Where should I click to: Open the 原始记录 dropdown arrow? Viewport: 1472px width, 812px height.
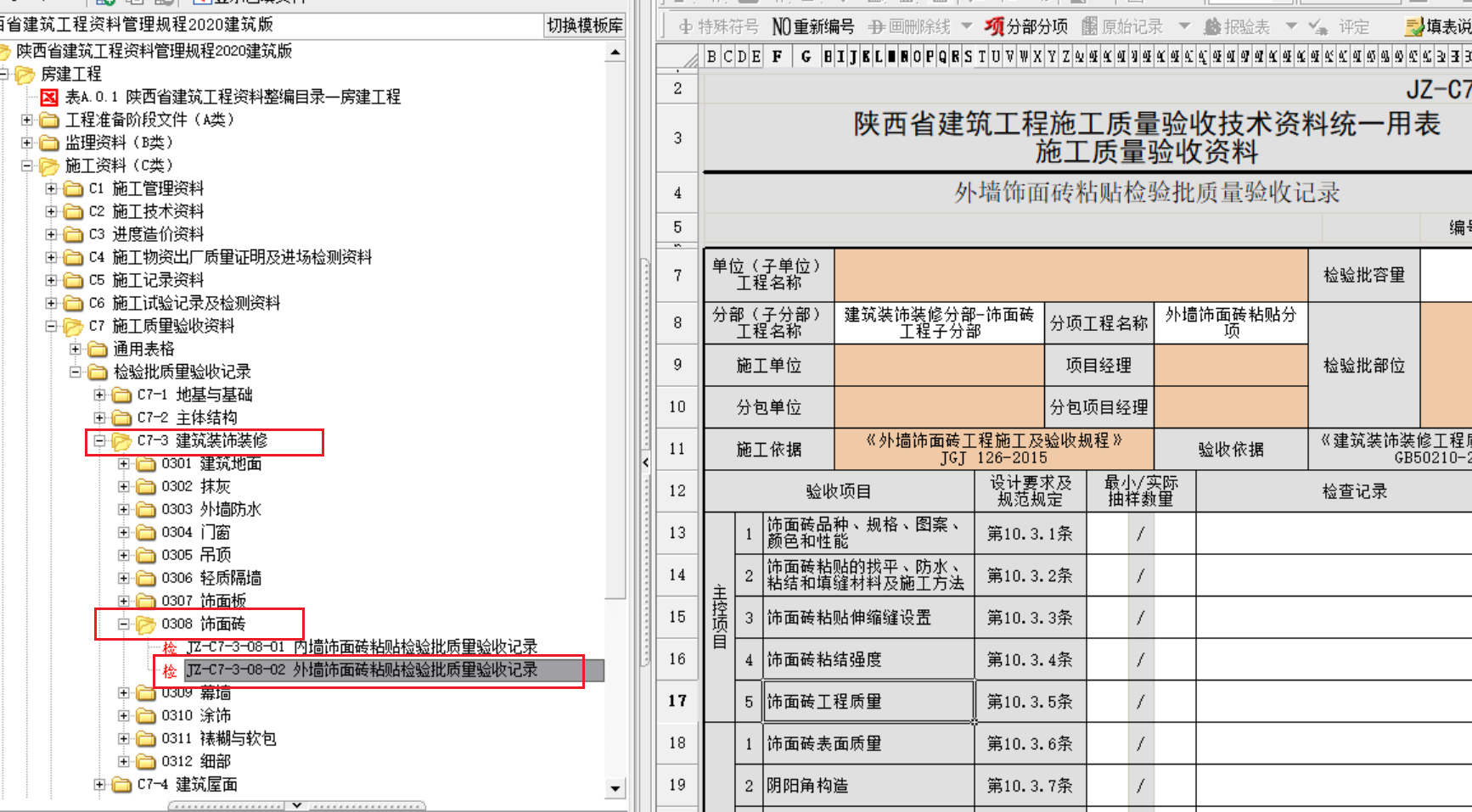coord(1184,27)
